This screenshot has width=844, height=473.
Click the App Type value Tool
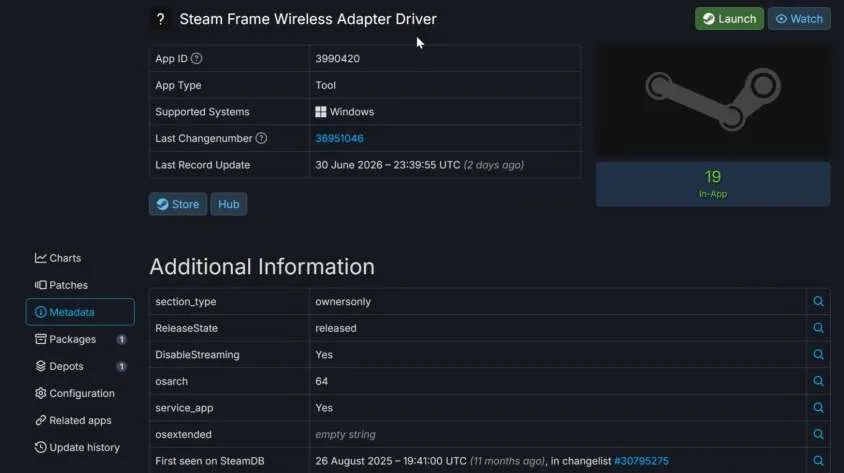point(326,85)
